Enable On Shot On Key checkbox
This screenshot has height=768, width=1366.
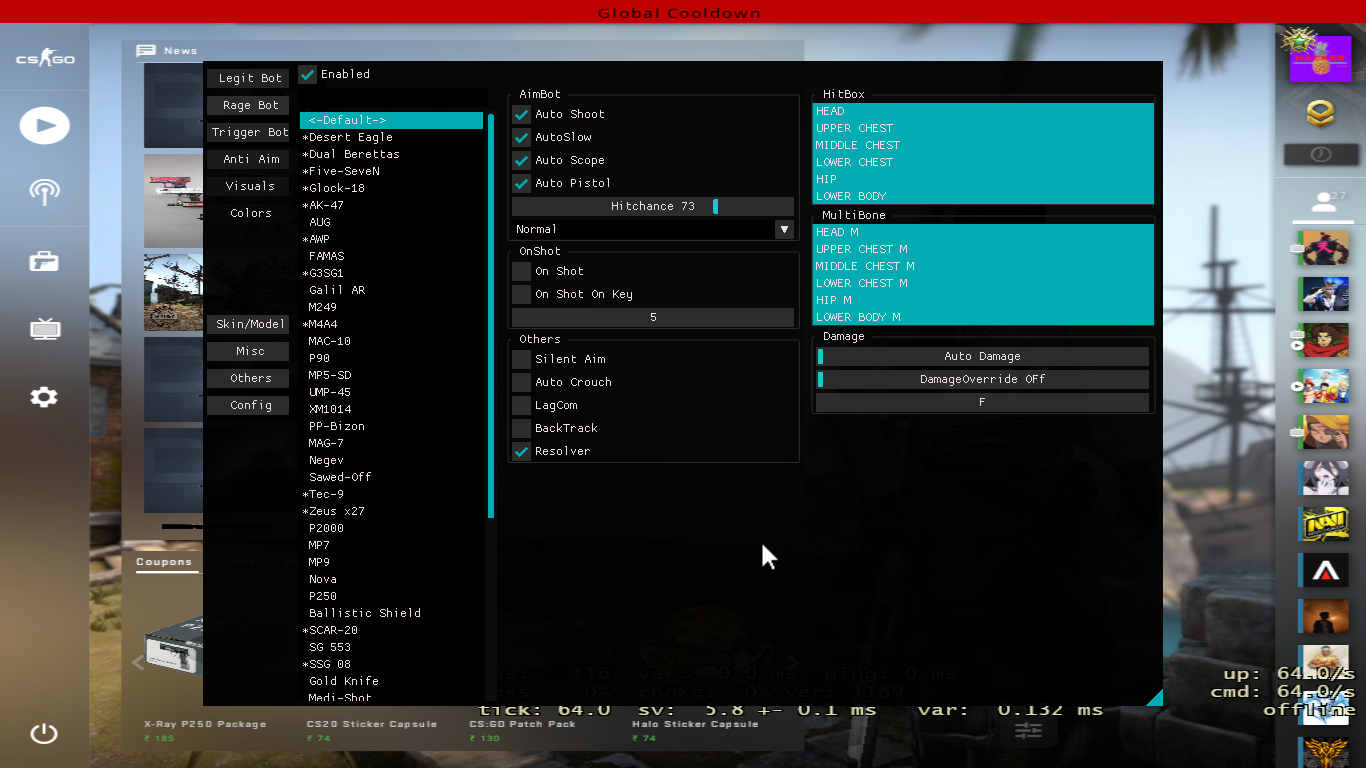point(521,294)
